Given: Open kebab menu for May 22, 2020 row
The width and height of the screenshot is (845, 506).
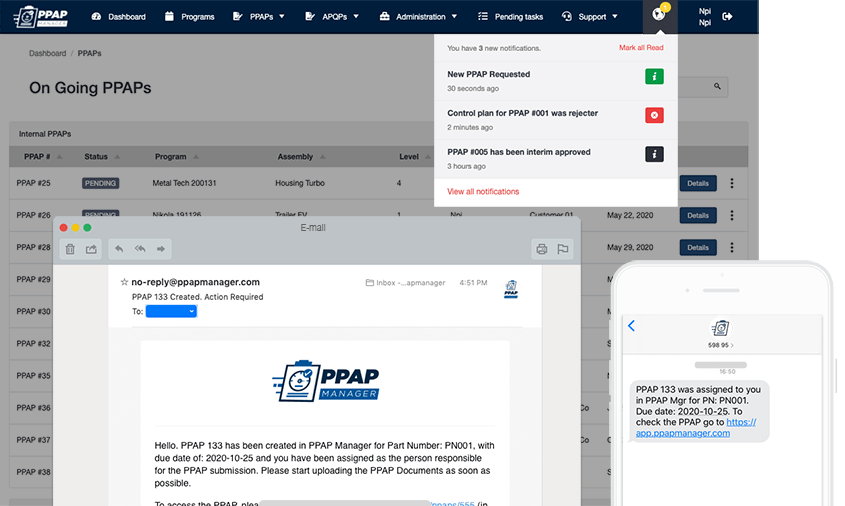Looking at the screenshot, I should 732,216.
